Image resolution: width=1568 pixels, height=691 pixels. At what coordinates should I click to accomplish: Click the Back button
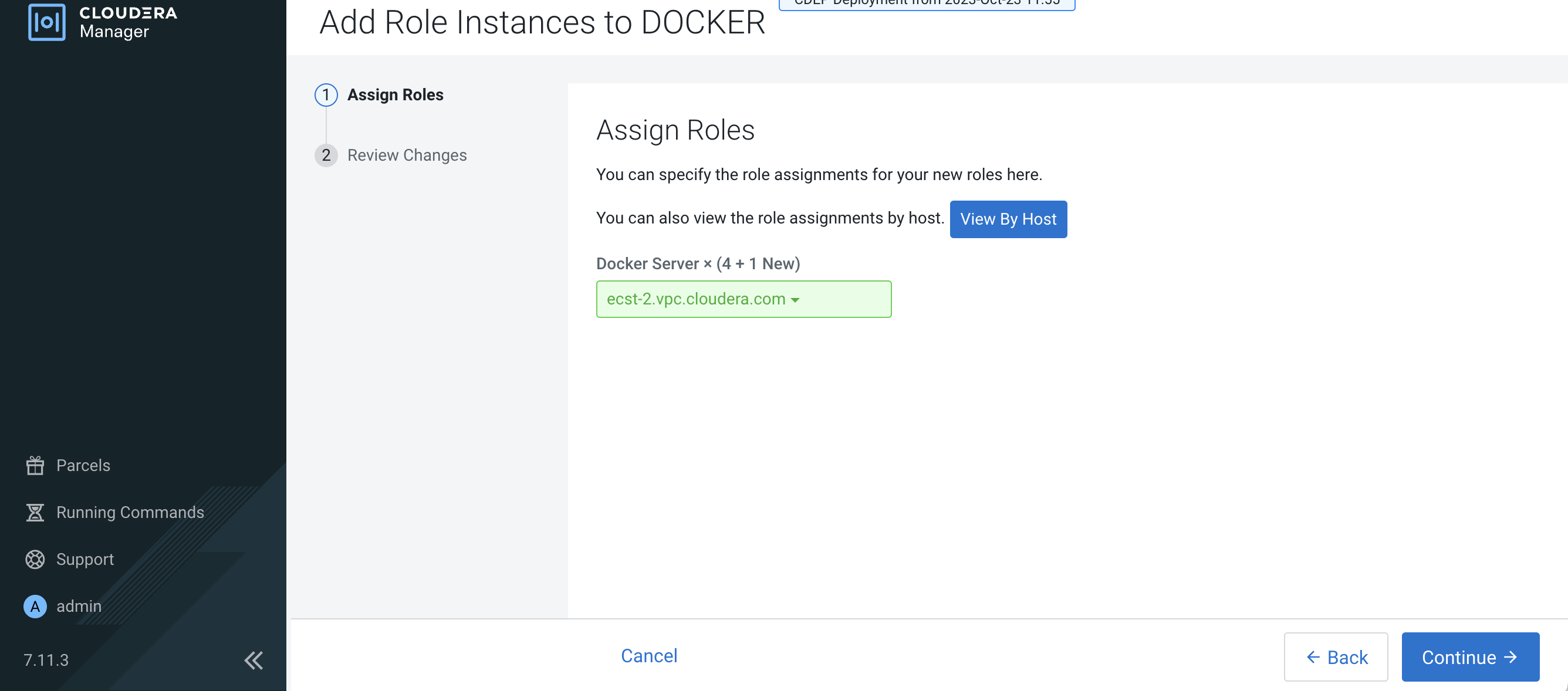point(1336,657)
